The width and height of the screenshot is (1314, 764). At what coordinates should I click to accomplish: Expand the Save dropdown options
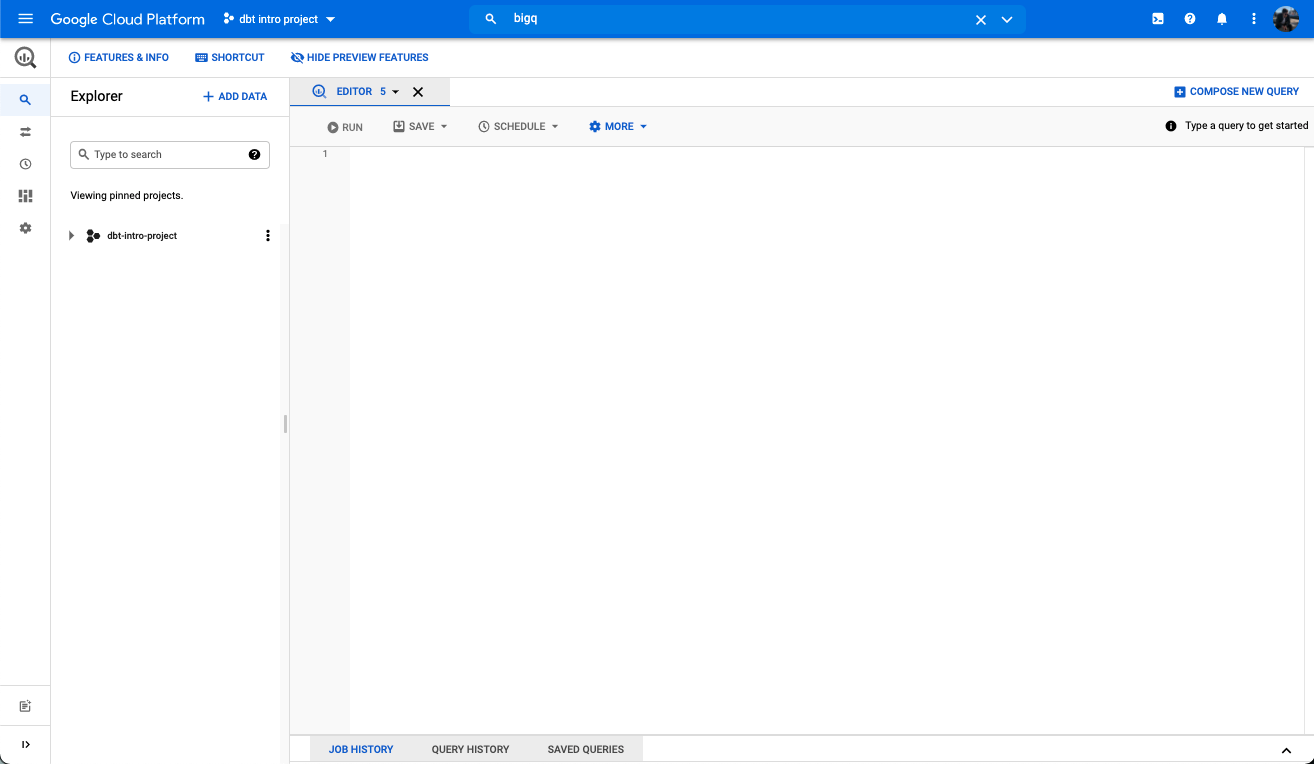tap(421, 127)
